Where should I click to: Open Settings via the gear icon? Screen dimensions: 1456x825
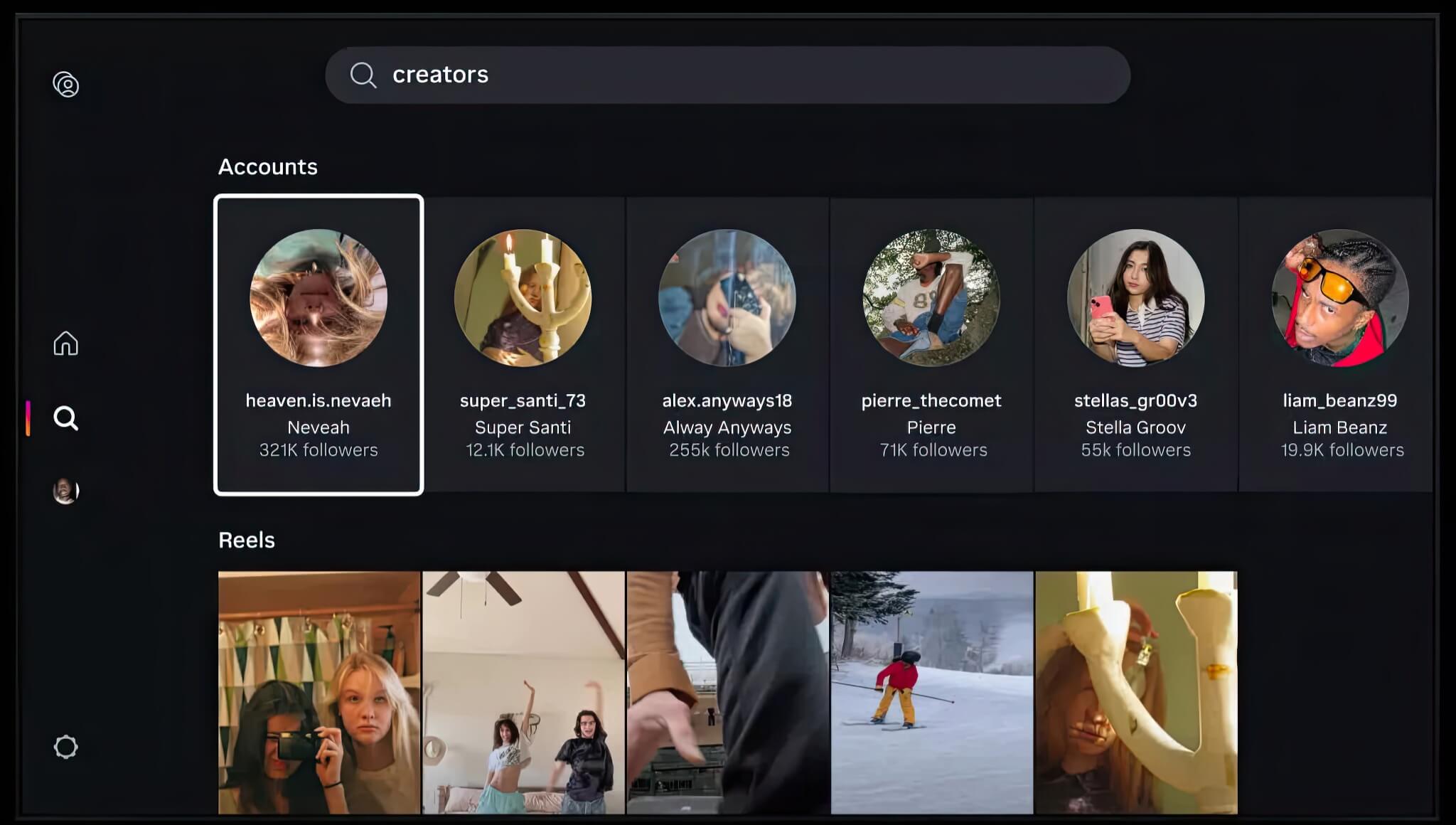[66, 746]
